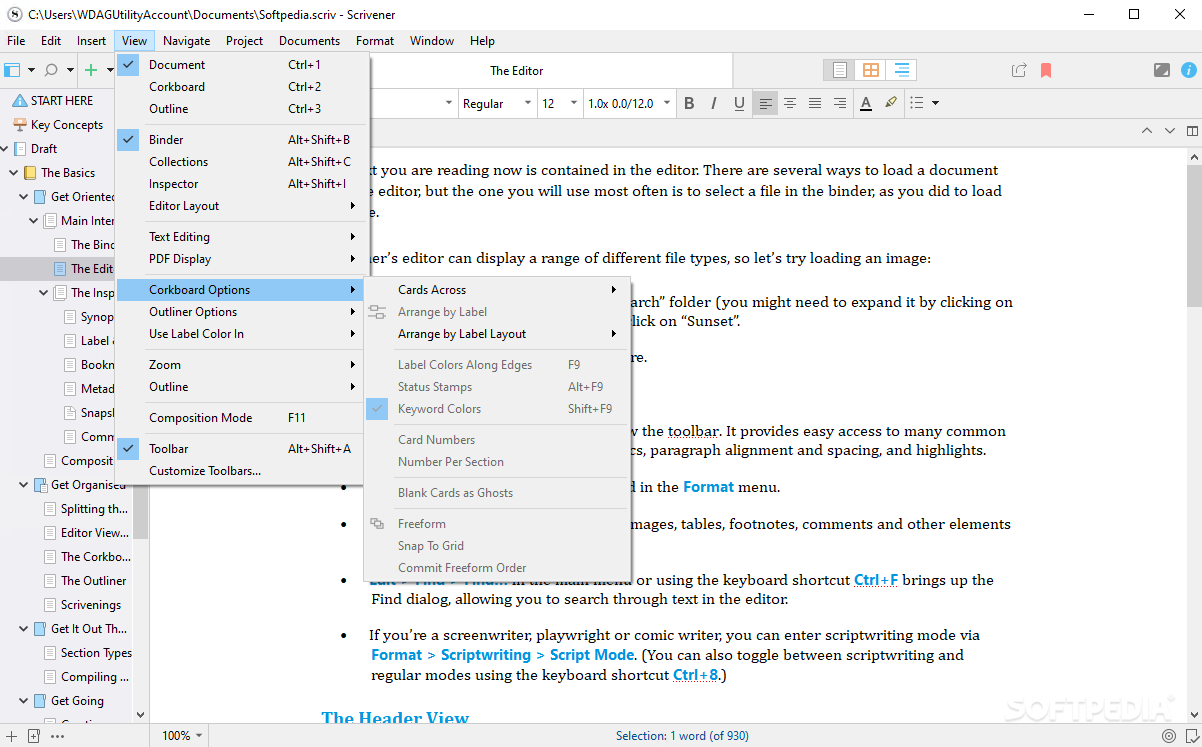Screen dimensions: 1202x747
Task: Apply italic formatting
Action: pyautogui.click(x=714, y=103)
